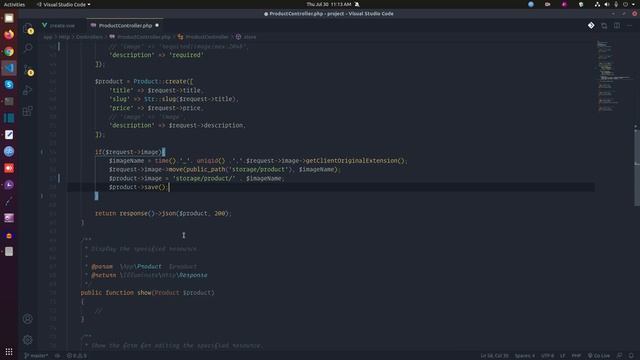The width and height of the screenshot is (640, 360).
Task: Open the Extensions view
Action: (28, 111)
